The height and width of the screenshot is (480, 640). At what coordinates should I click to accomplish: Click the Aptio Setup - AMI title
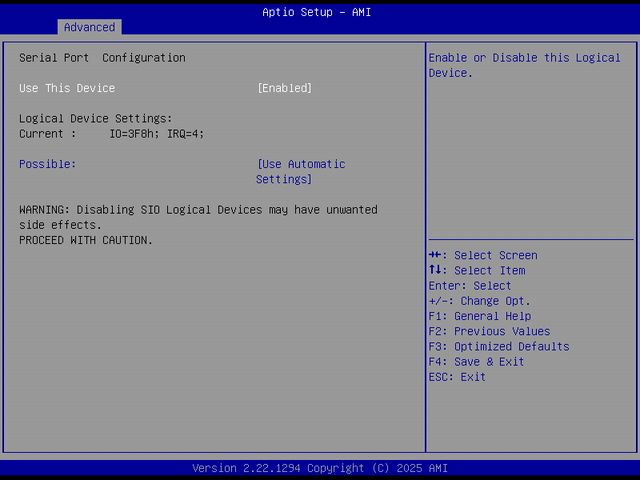coord(317,12)
